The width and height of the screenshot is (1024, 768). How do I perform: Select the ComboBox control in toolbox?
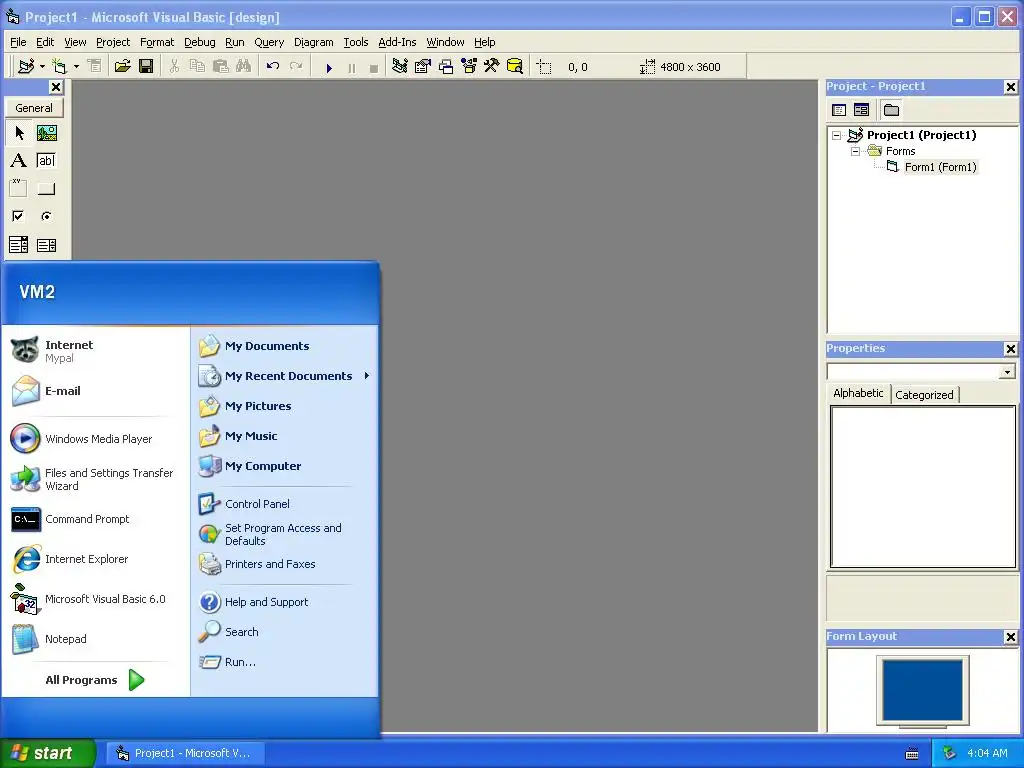pos(19,245)
